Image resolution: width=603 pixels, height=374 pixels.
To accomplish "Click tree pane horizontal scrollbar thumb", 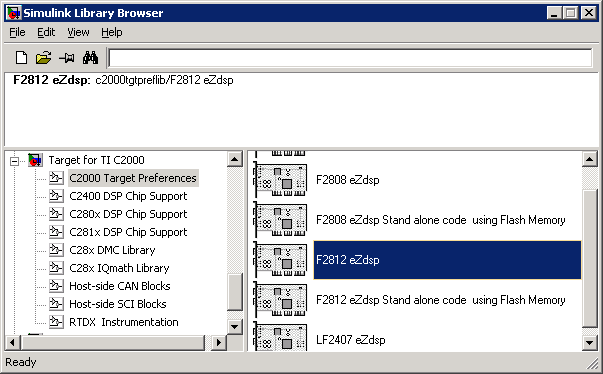I will 112,342.
